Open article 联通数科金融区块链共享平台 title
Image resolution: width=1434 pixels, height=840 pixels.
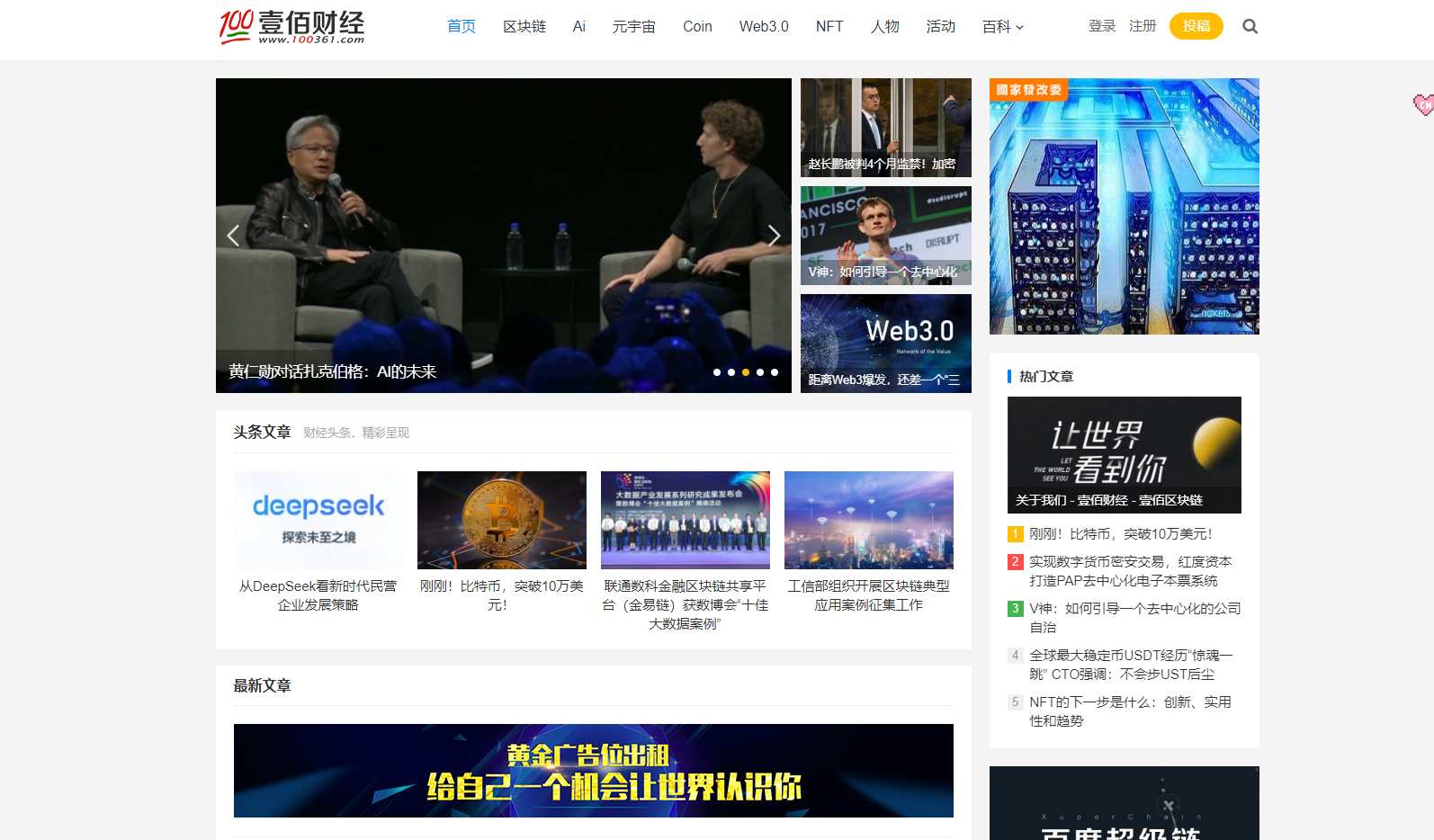pyautogui.click(x=686, y=605)
